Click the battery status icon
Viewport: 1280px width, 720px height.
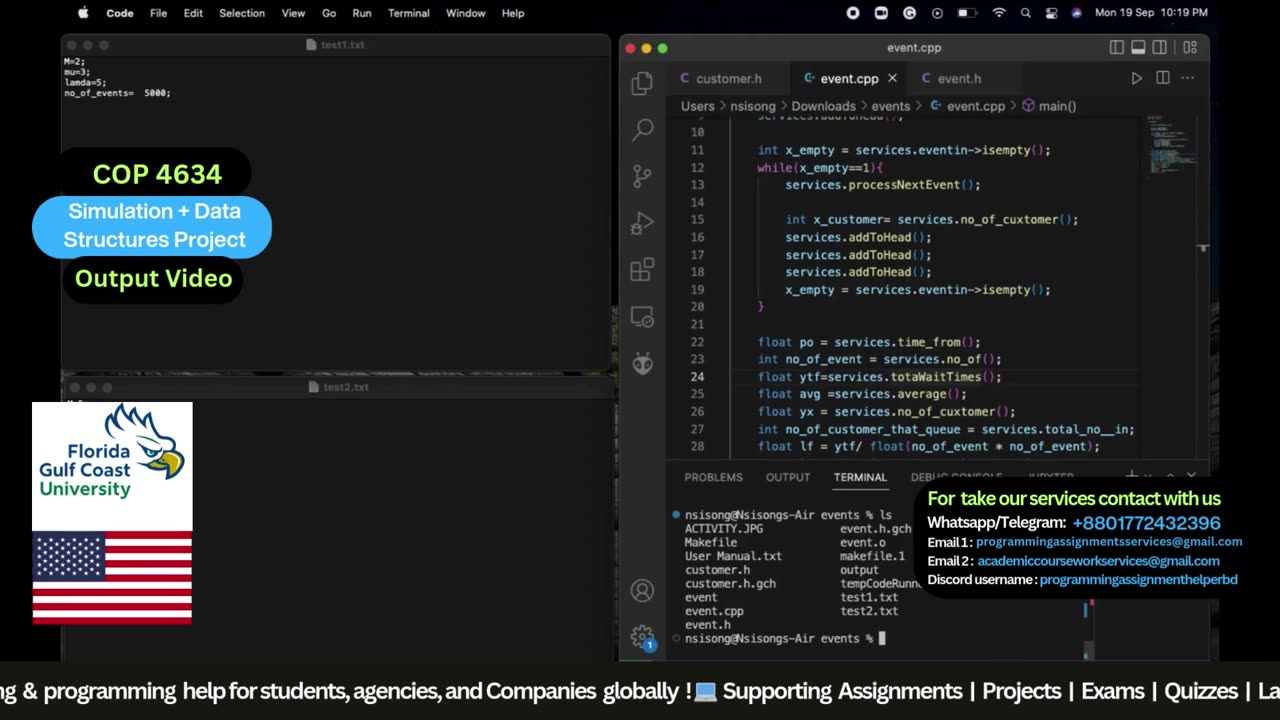(x=966, y=13)
